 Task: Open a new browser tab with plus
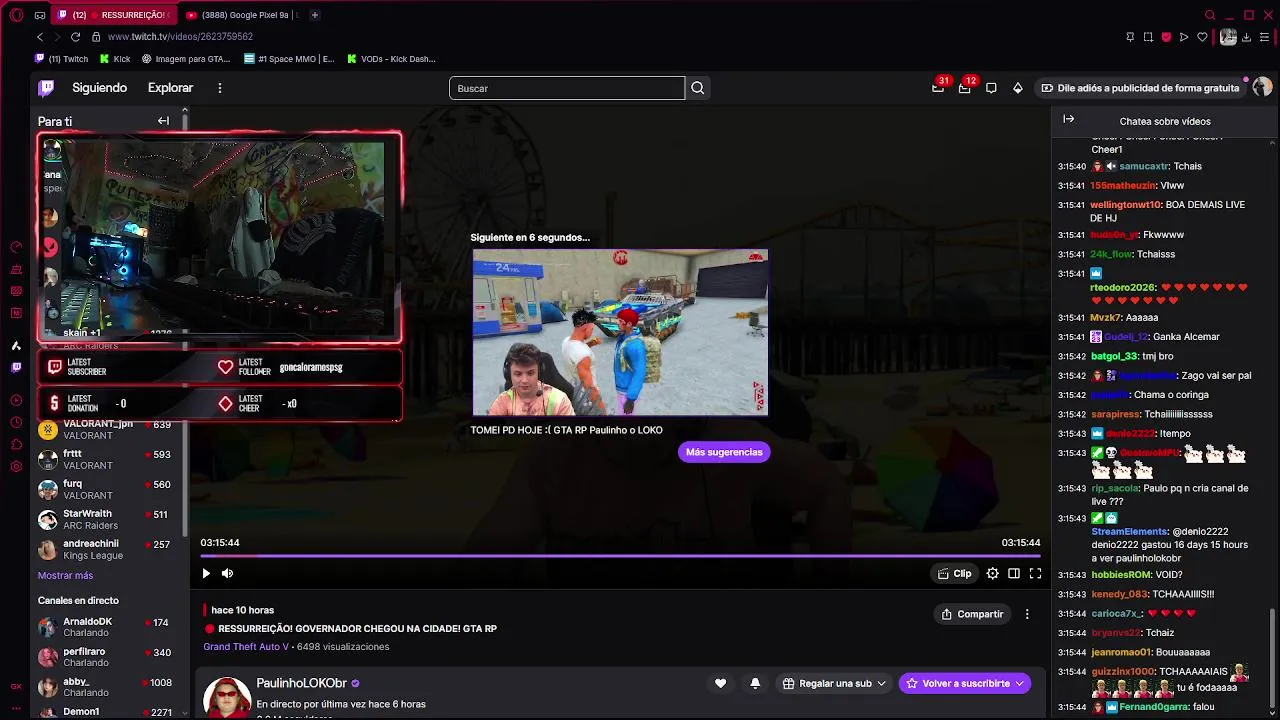[314, 15]
